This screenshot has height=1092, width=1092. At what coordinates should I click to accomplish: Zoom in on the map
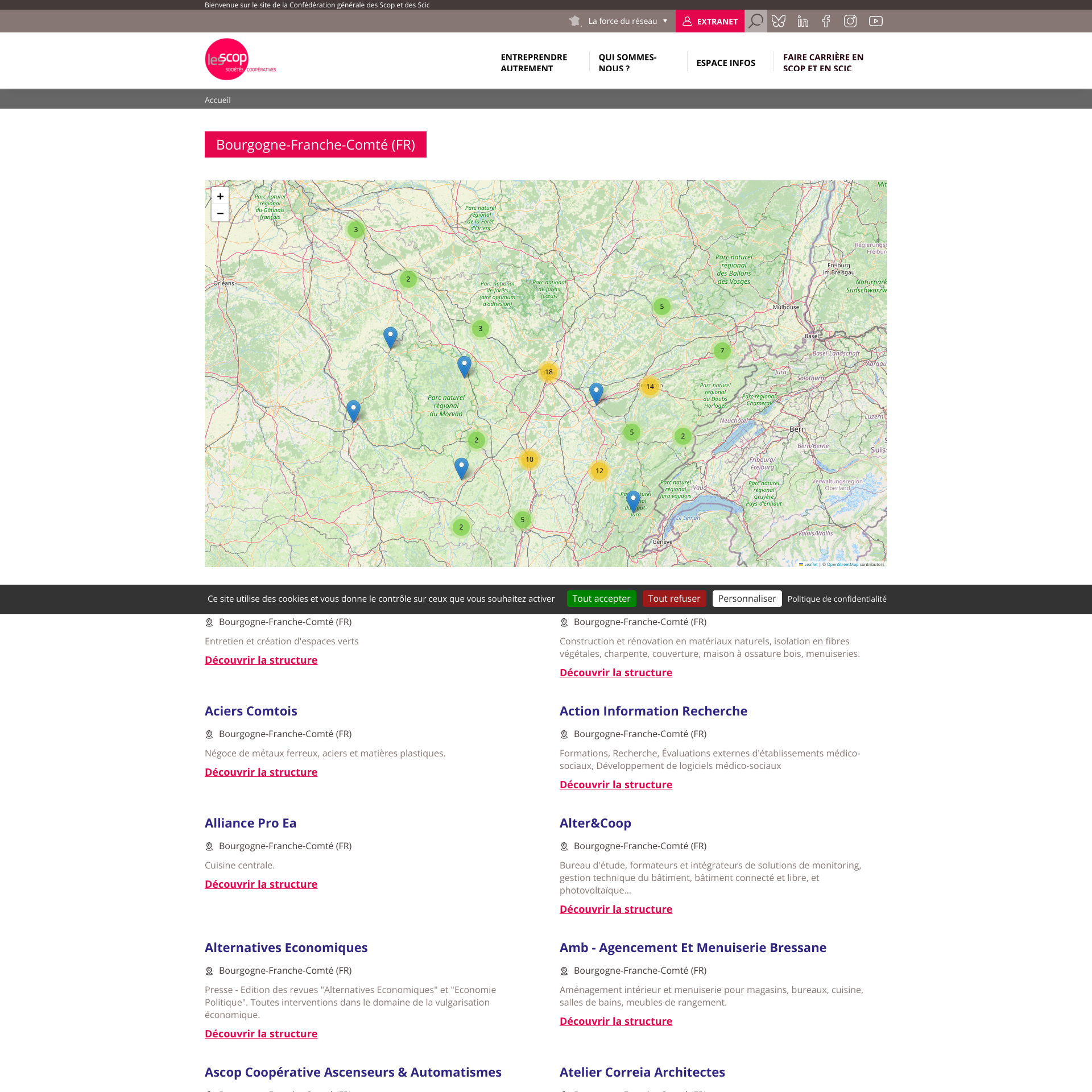click(x=220, y=196)
